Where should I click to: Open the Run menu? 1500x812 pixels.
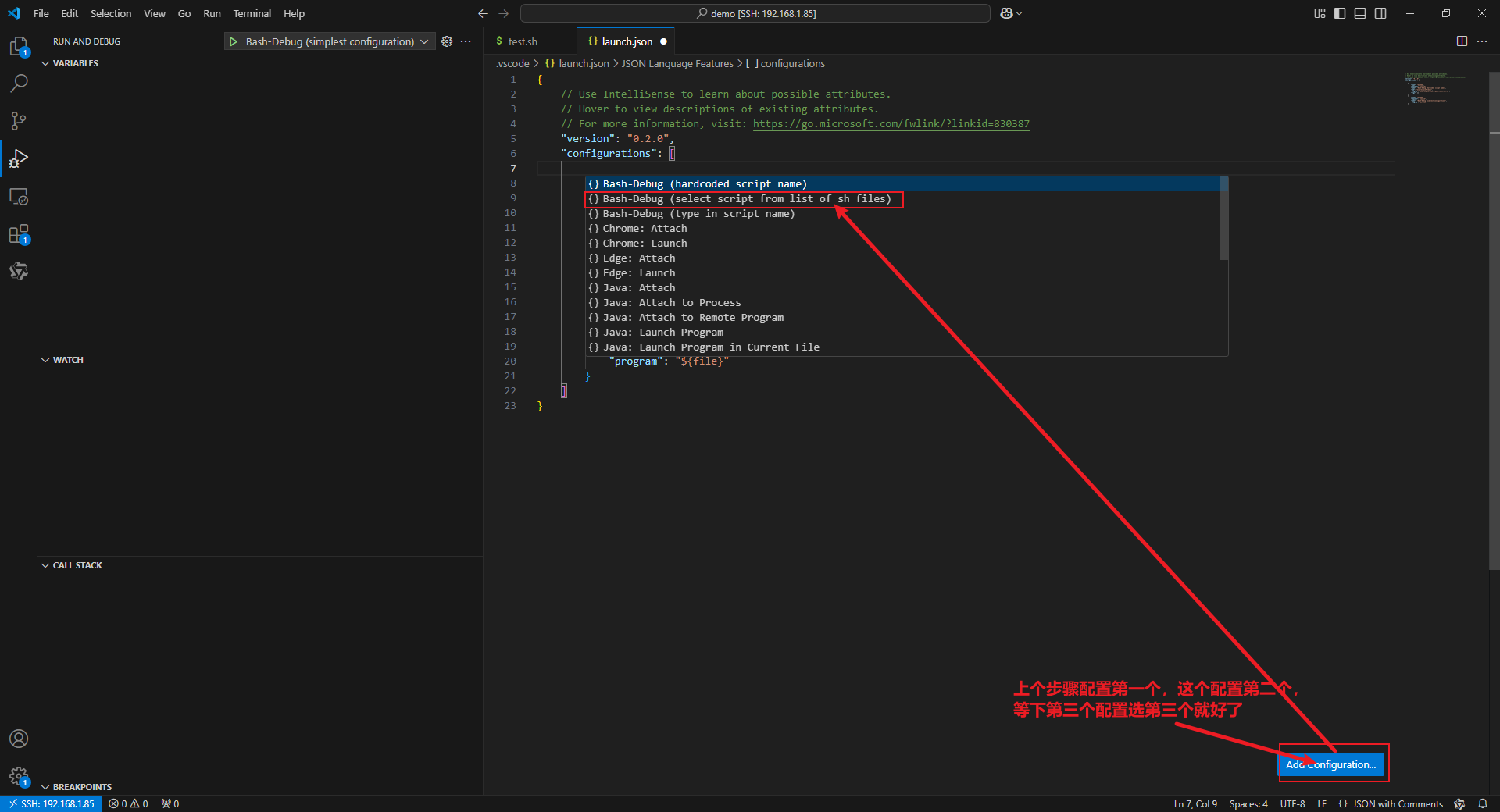212,13
